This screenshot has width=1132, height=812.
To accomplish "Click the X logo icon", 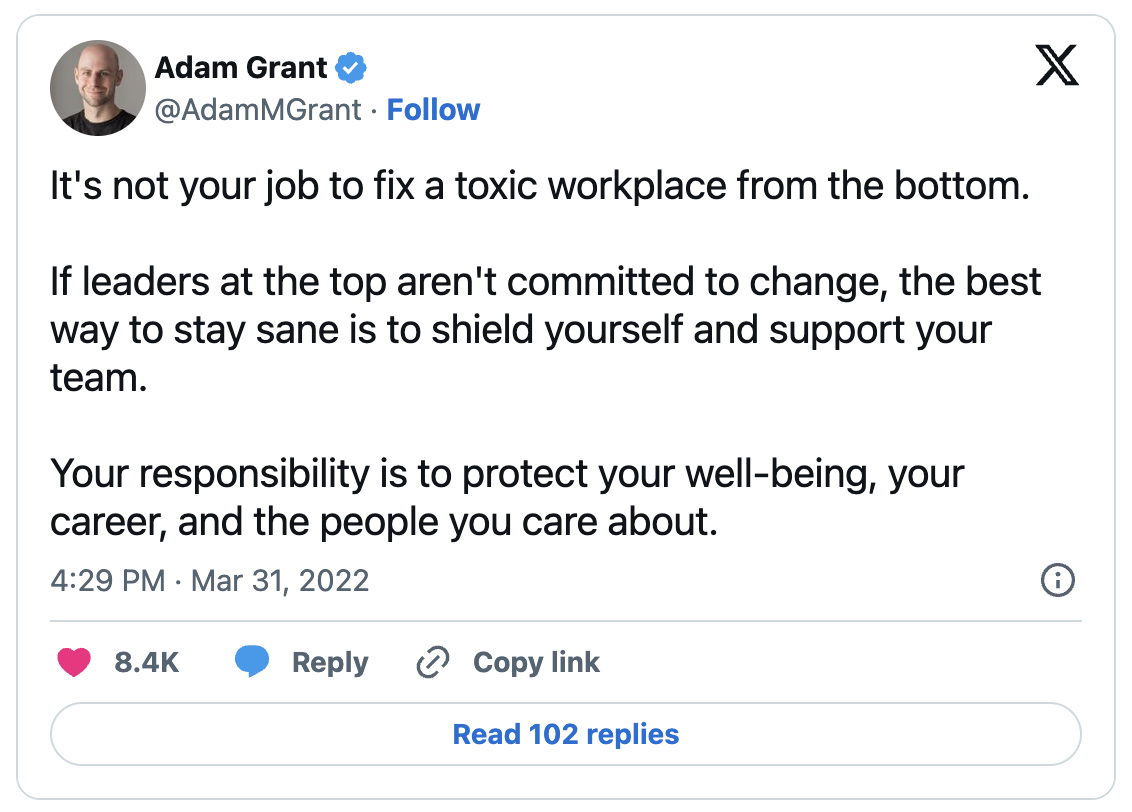I will click(1057, 66).
